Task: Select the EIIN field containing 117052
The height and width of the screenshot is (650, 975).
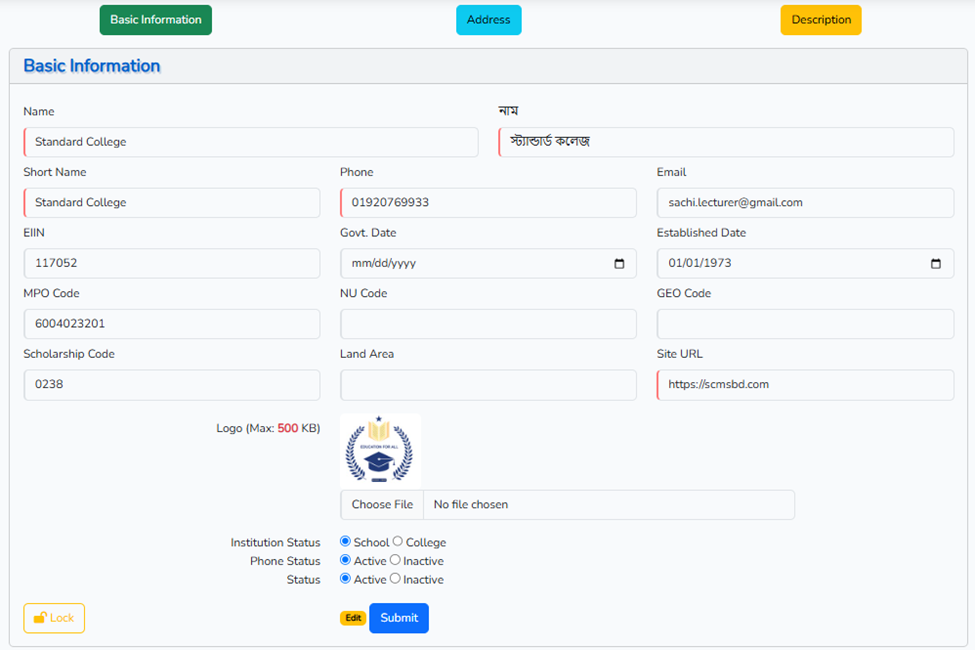Action: pyautogui.click(x=171, y=264)
